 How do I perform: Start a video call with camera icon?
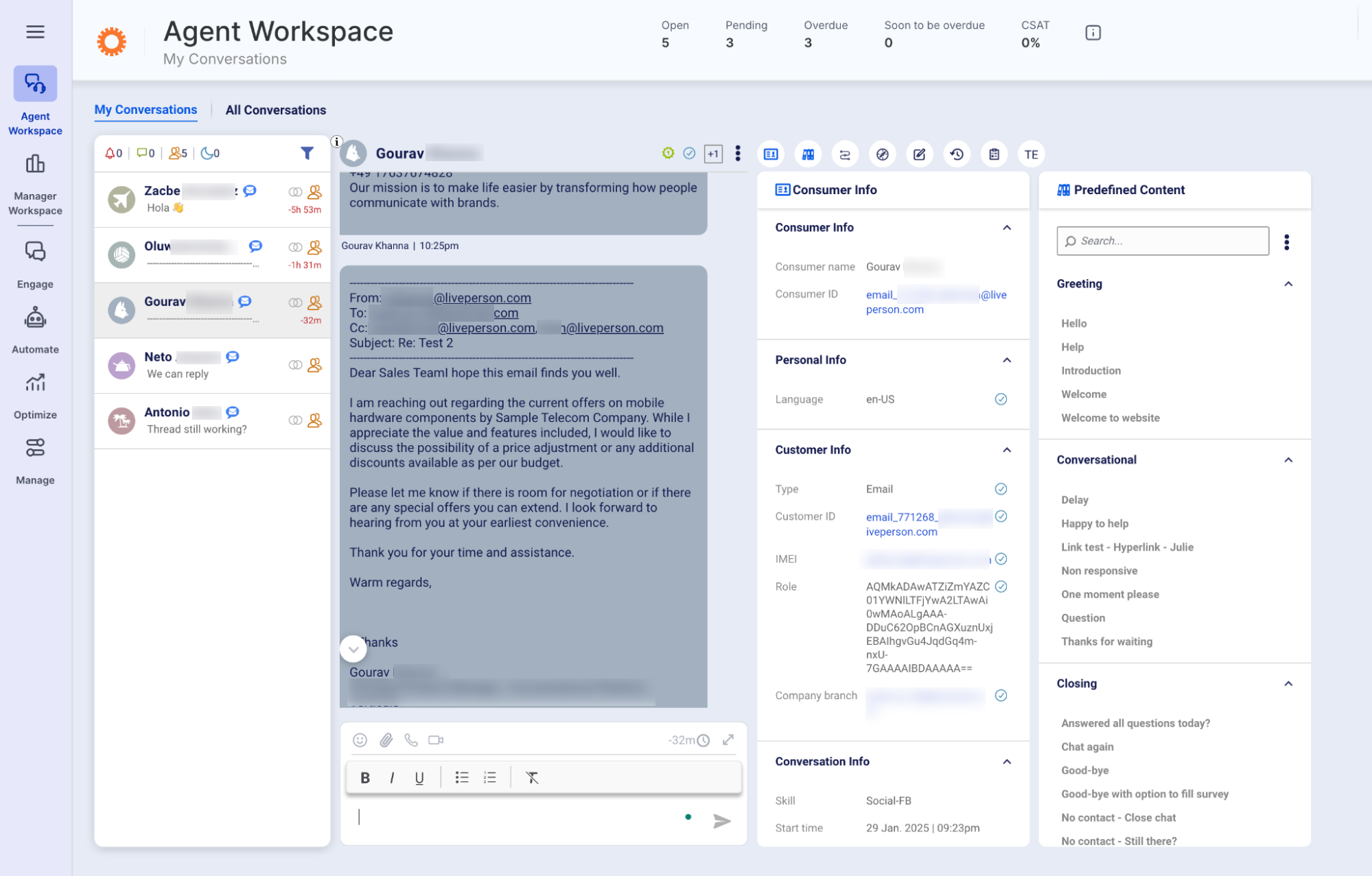pos(436,739)
